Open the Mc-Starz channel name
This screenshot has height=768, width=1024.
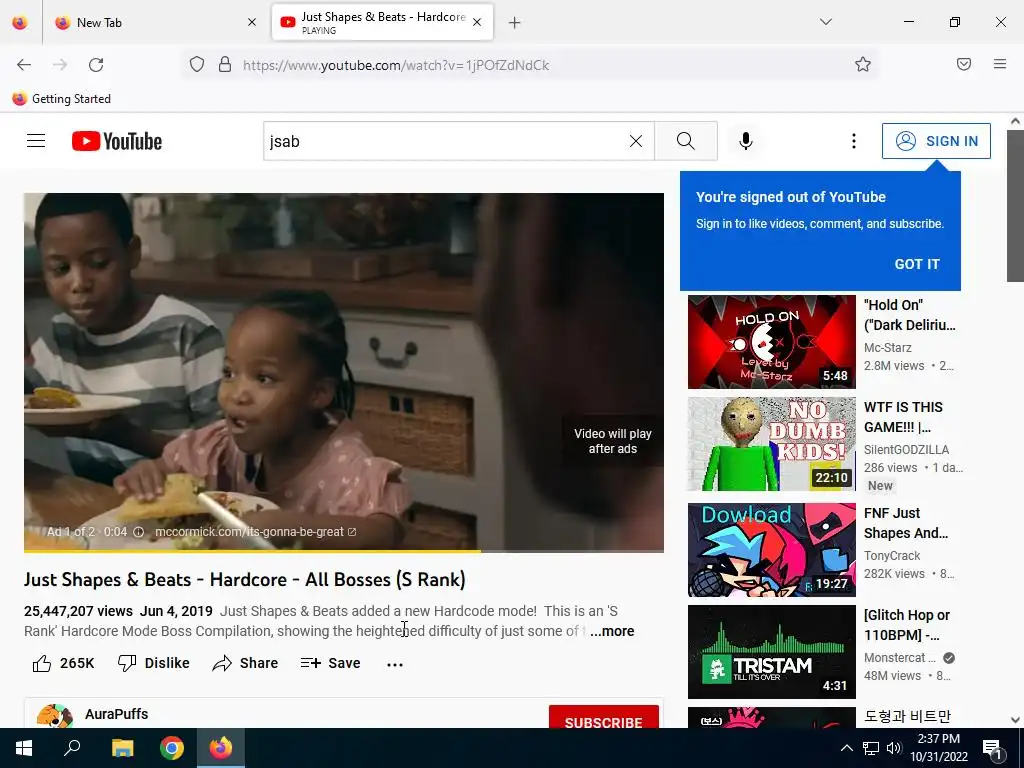tap(888, 347)
